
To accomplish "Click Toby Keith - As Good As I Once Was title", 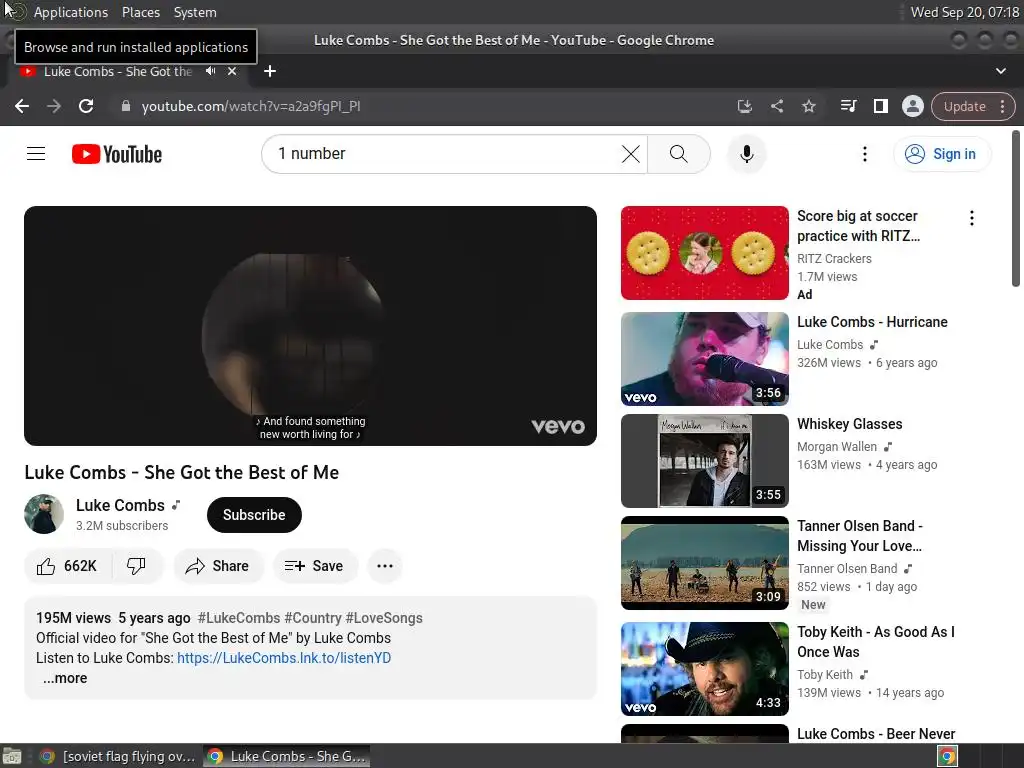I will (876, 642).
